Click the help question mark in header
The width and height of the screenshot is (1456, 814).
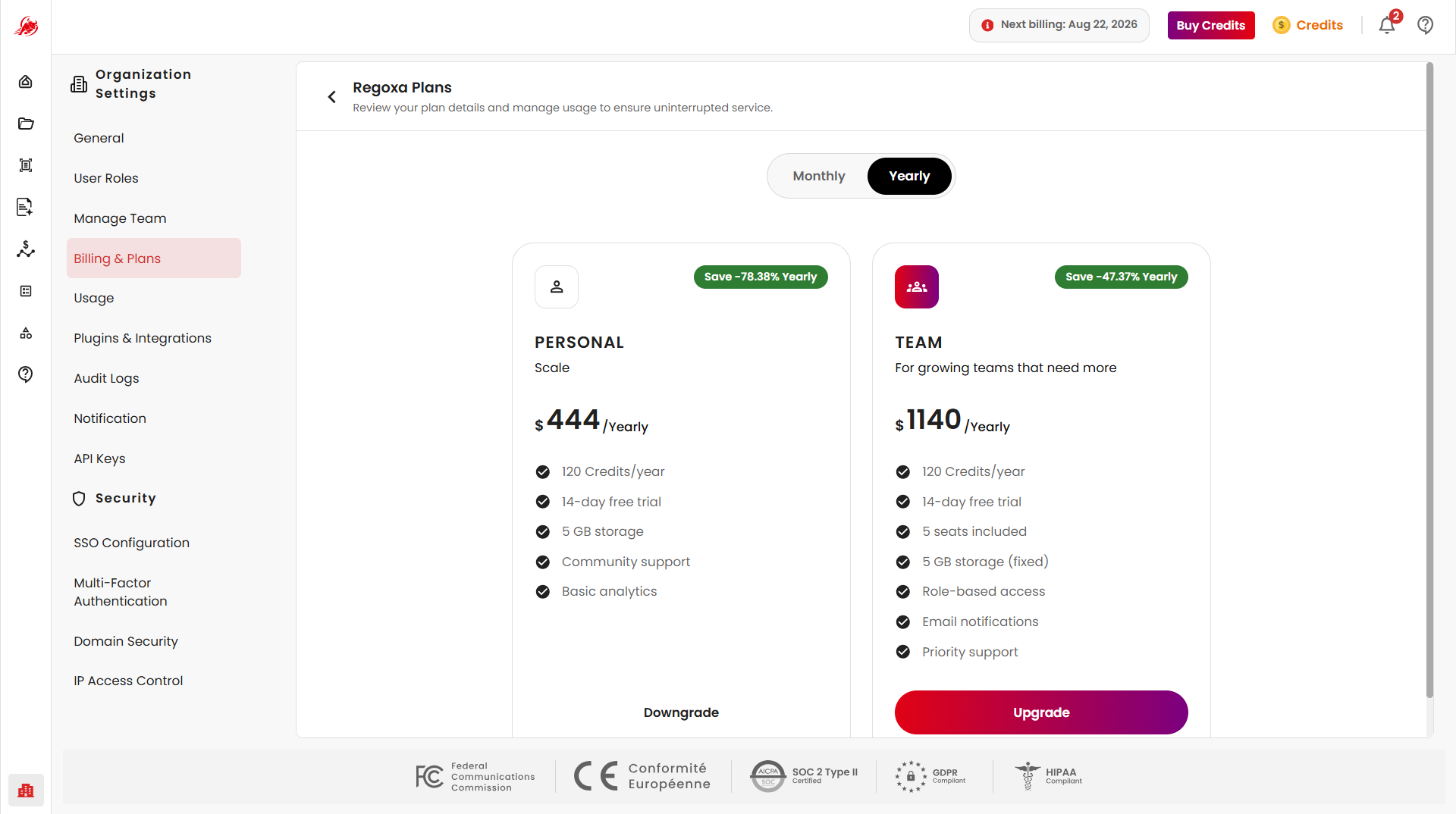coord(1426,25)
